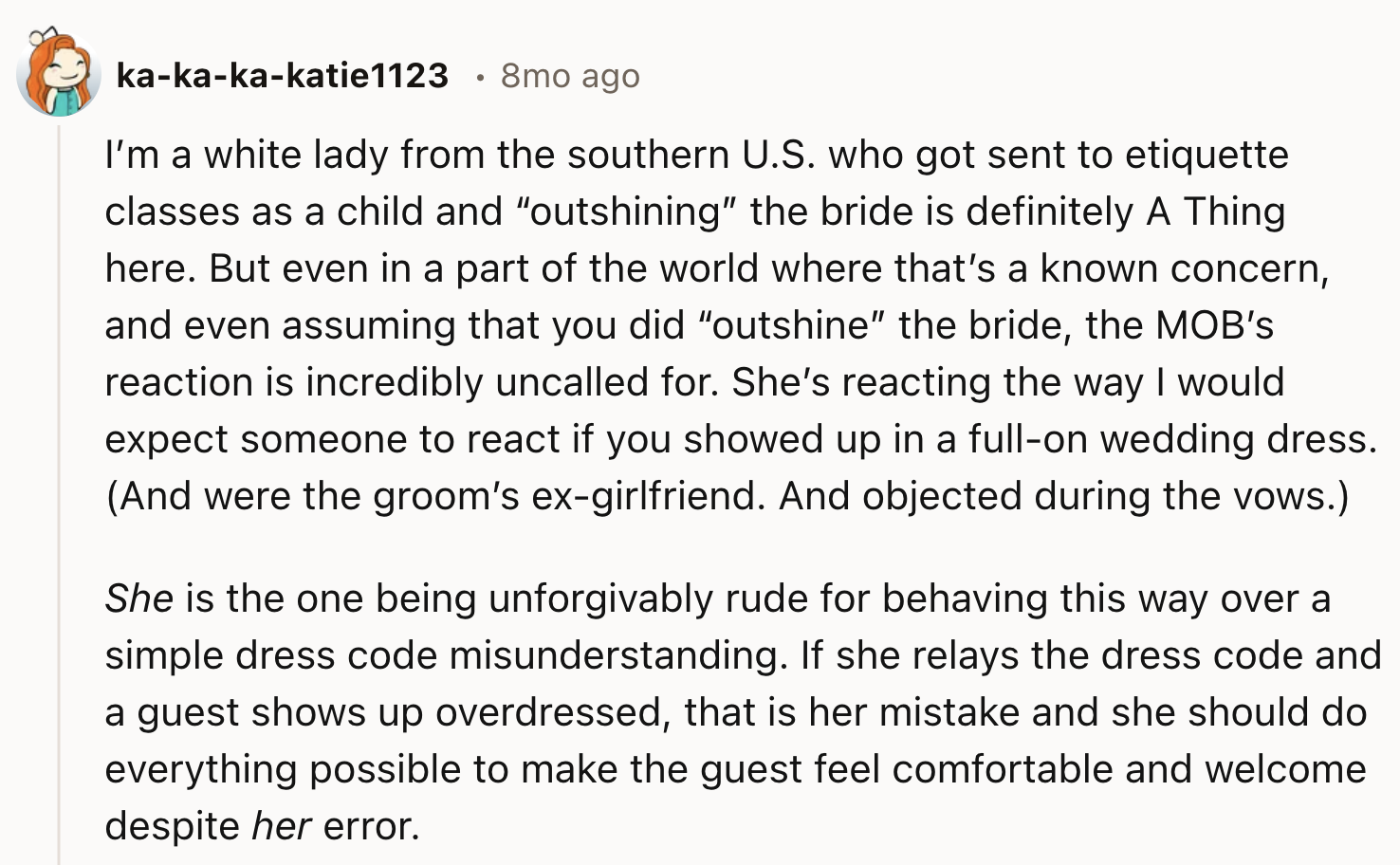Click the word 'error.' ending the comment

point(372,826)
